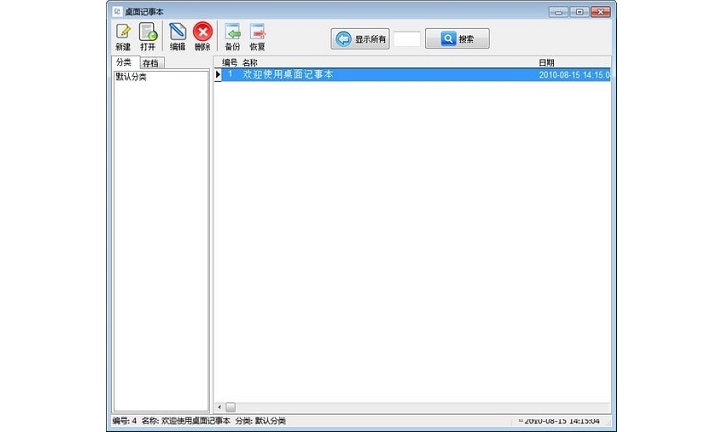Click the 新建 (New) note icon

(x=123, y=32)
